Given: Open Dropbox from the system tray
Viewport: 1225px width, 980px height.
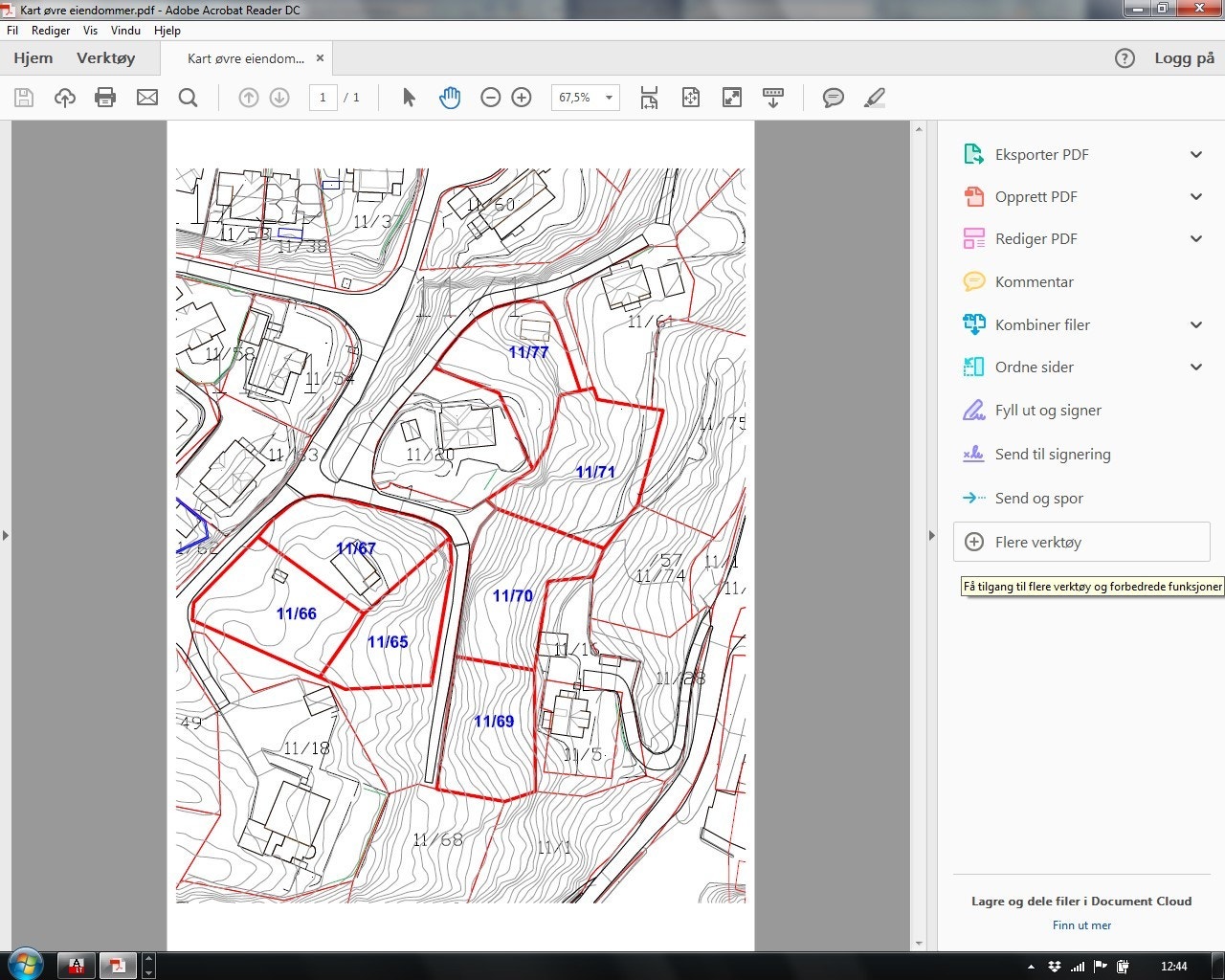Looking at the screenshot, I should tap(1055, 967).
